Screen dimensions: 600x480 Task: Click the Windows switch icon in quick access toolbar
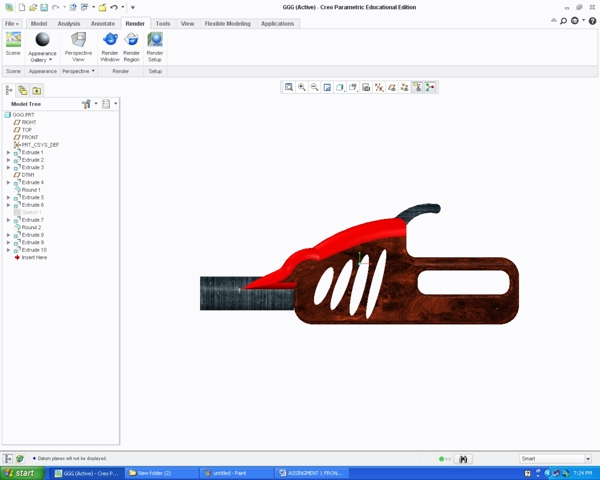85,7
